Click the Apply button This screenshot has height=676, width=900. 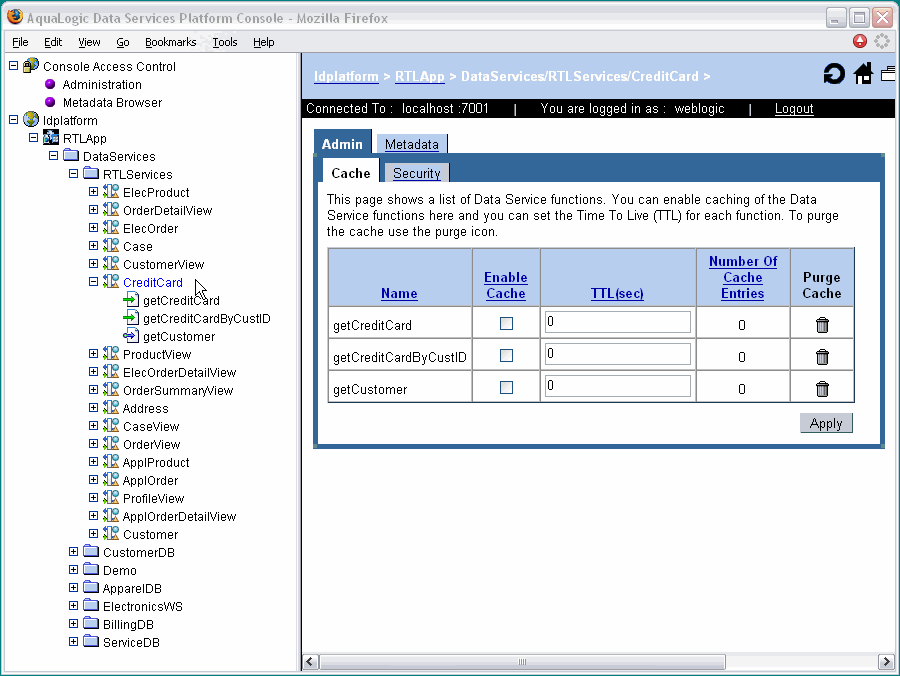826,424
